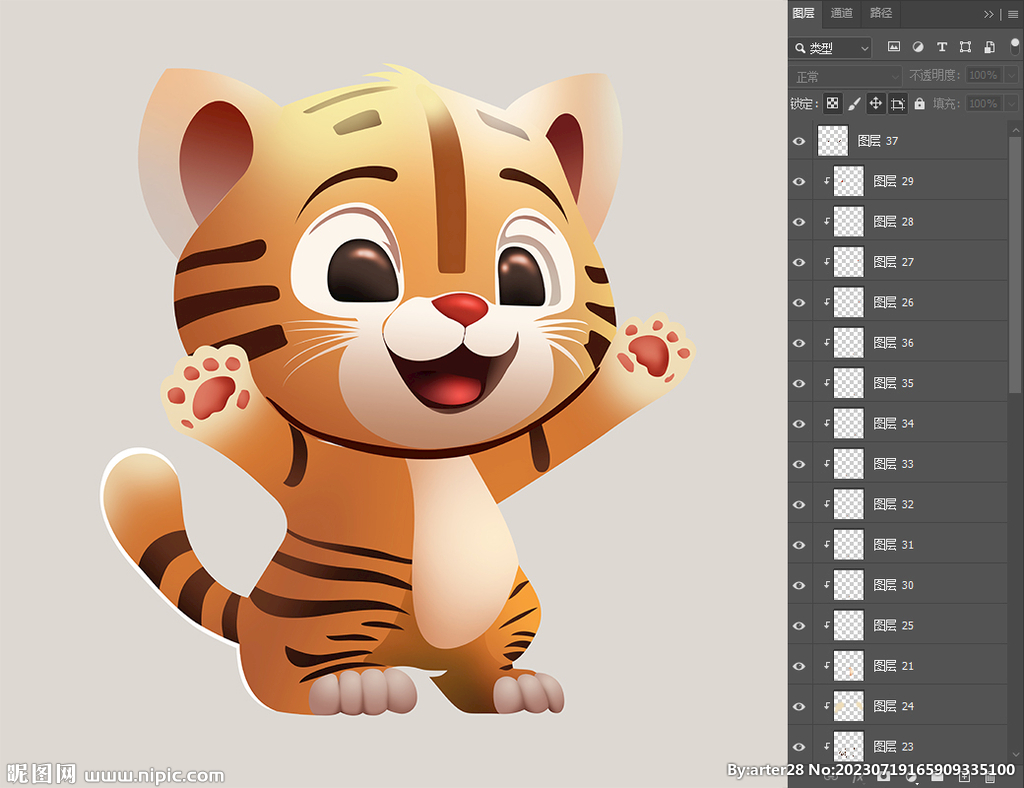1024x788 pixels.
Task: Open the 正常 blend mode dropdown
Action: [846, 76]
